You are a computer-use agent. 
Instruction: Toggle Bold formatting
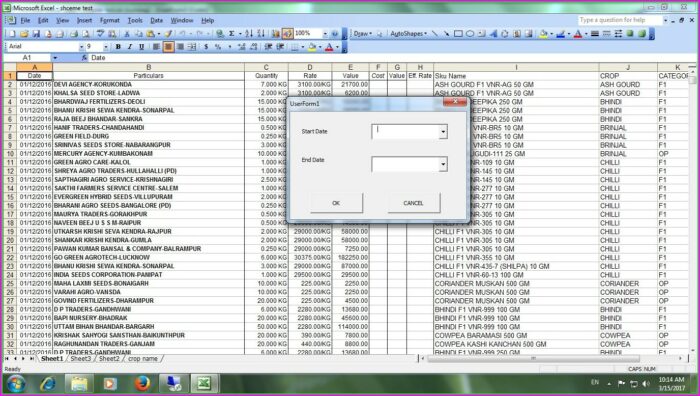point(118,46)
